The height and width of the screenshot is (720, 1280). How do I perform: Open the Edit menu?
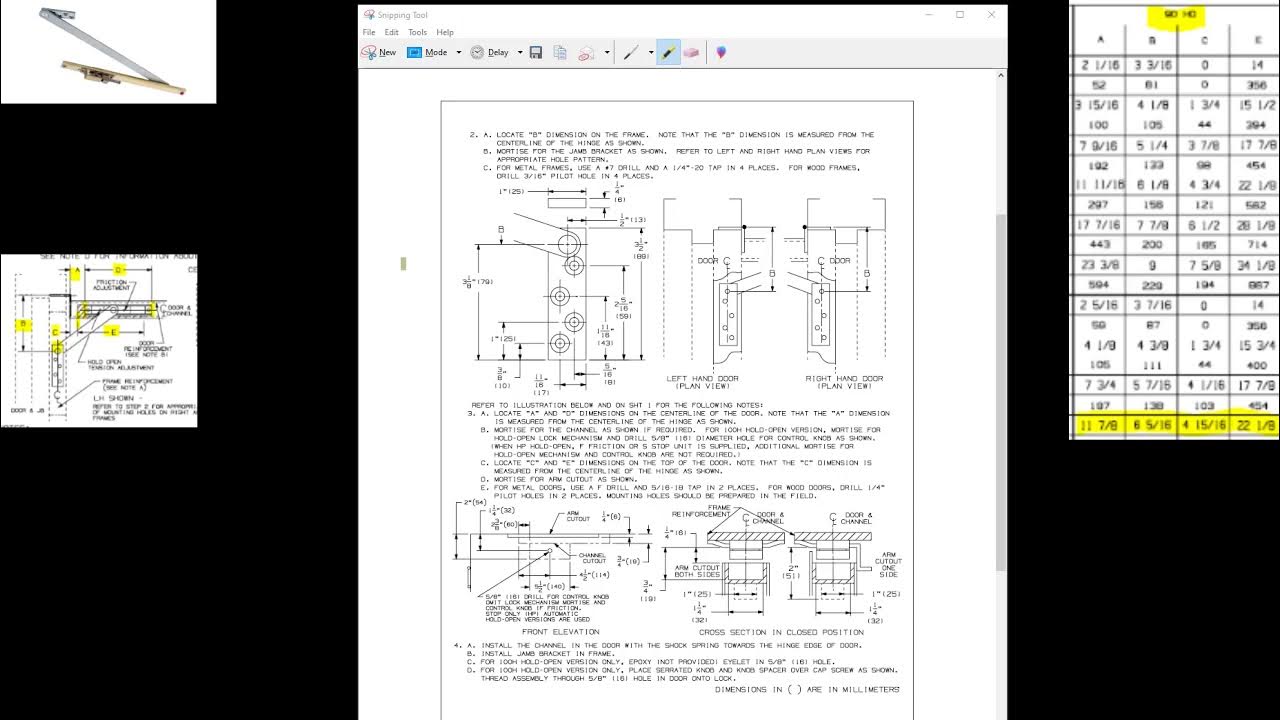[x=392, y=32]
